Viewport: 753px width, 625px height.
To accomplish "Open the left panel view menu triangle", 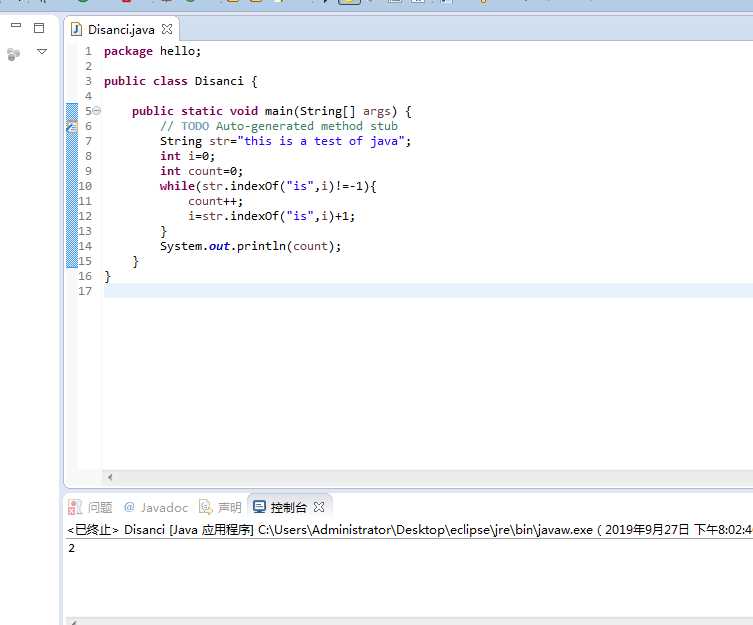I will point(42,51).
